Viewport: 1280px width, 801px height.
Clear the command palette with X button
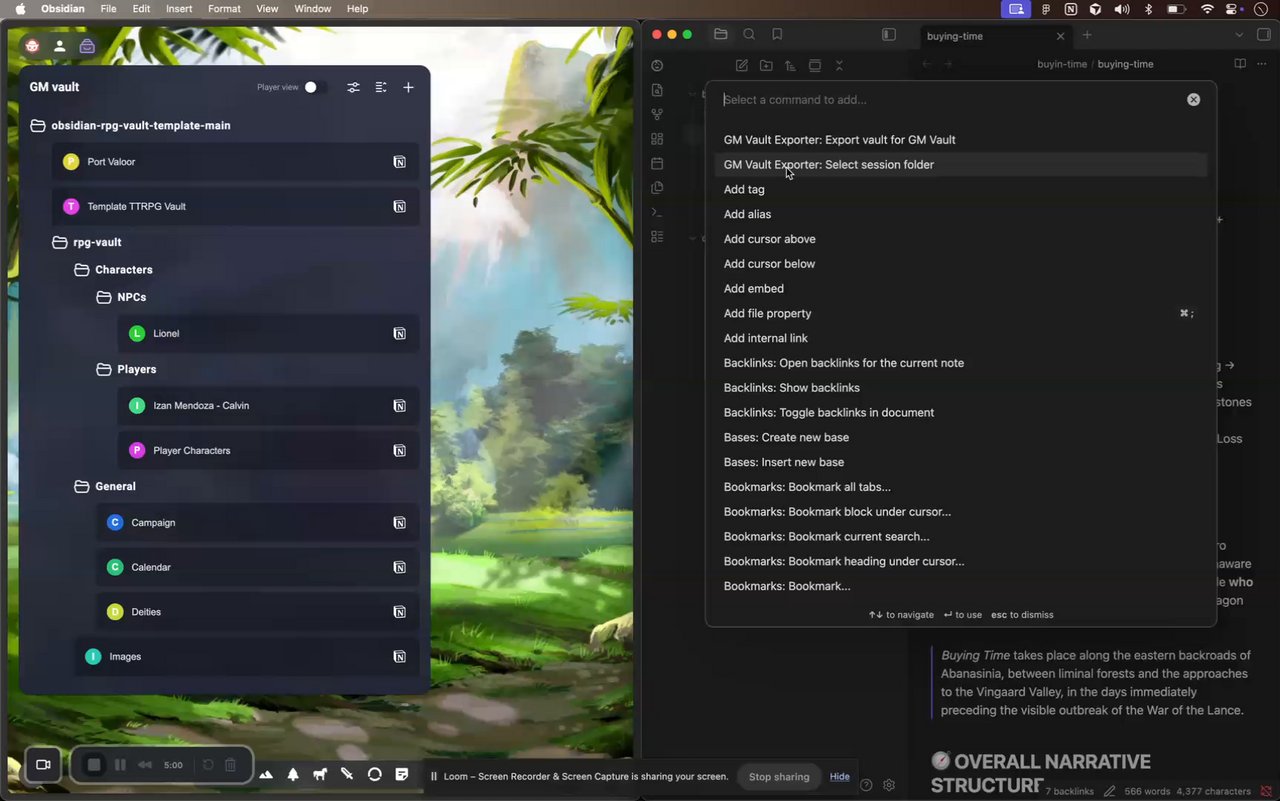(1193, 100)
